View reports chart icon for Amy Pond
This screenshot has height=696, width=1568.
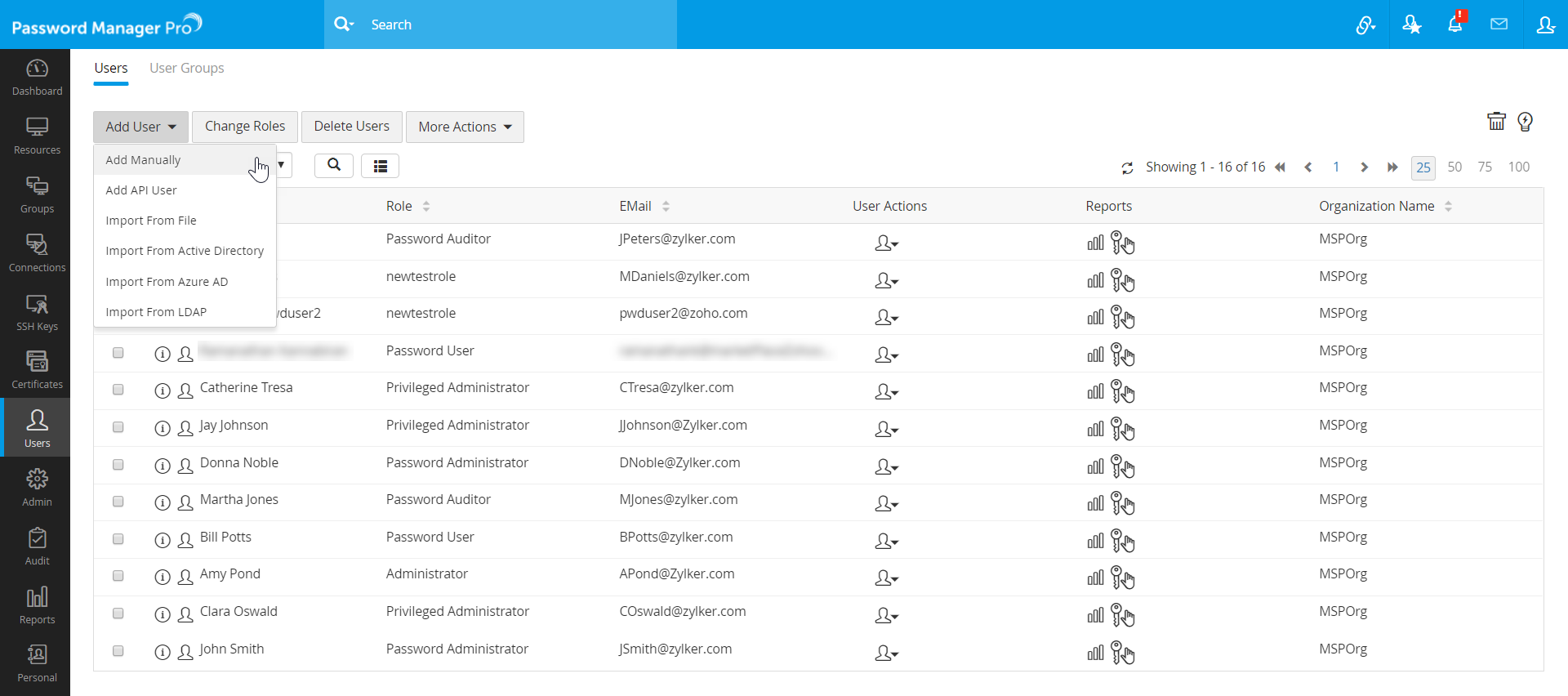[1095, 578]
